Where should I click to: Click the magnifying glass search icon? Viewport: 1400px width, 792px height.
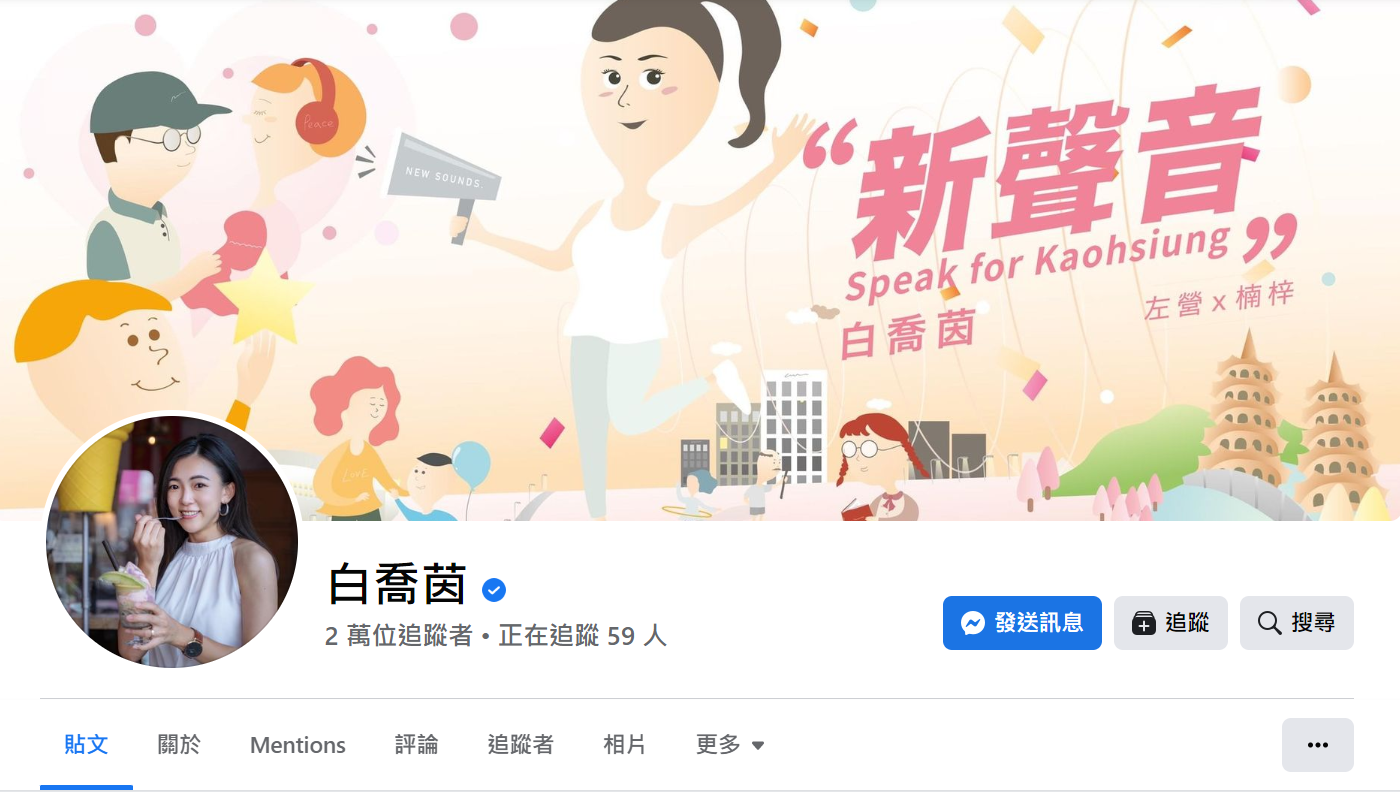(1269, 623)
